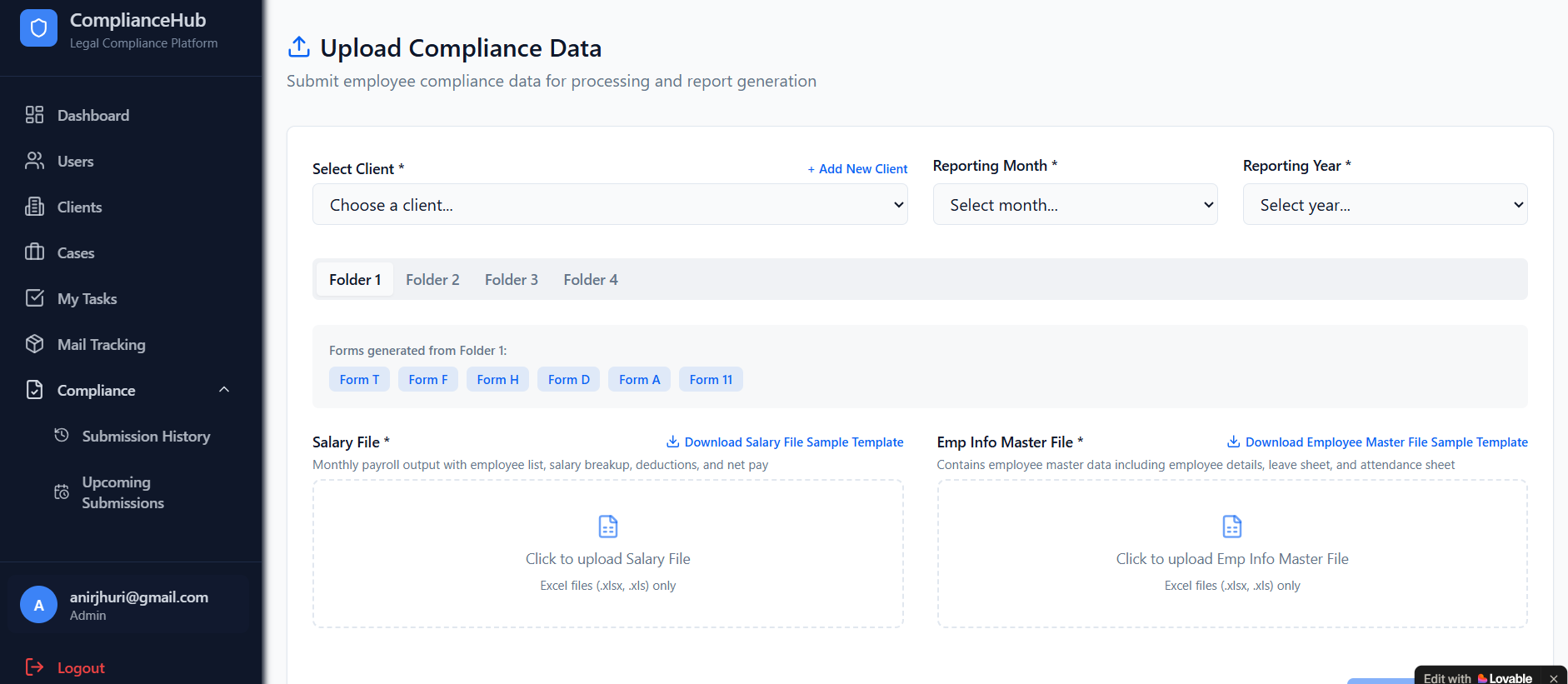Download Employee Master File Sample Template
Screen dimensions: 1568x684
(1377, 442)
